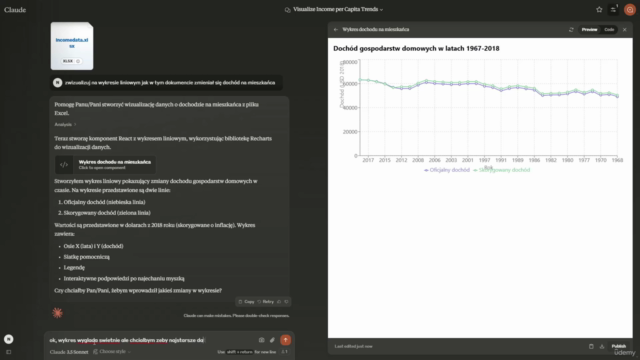Download the artifact file
The height and width of the screenshot is (360, 640).
click(x=602, y=346)
